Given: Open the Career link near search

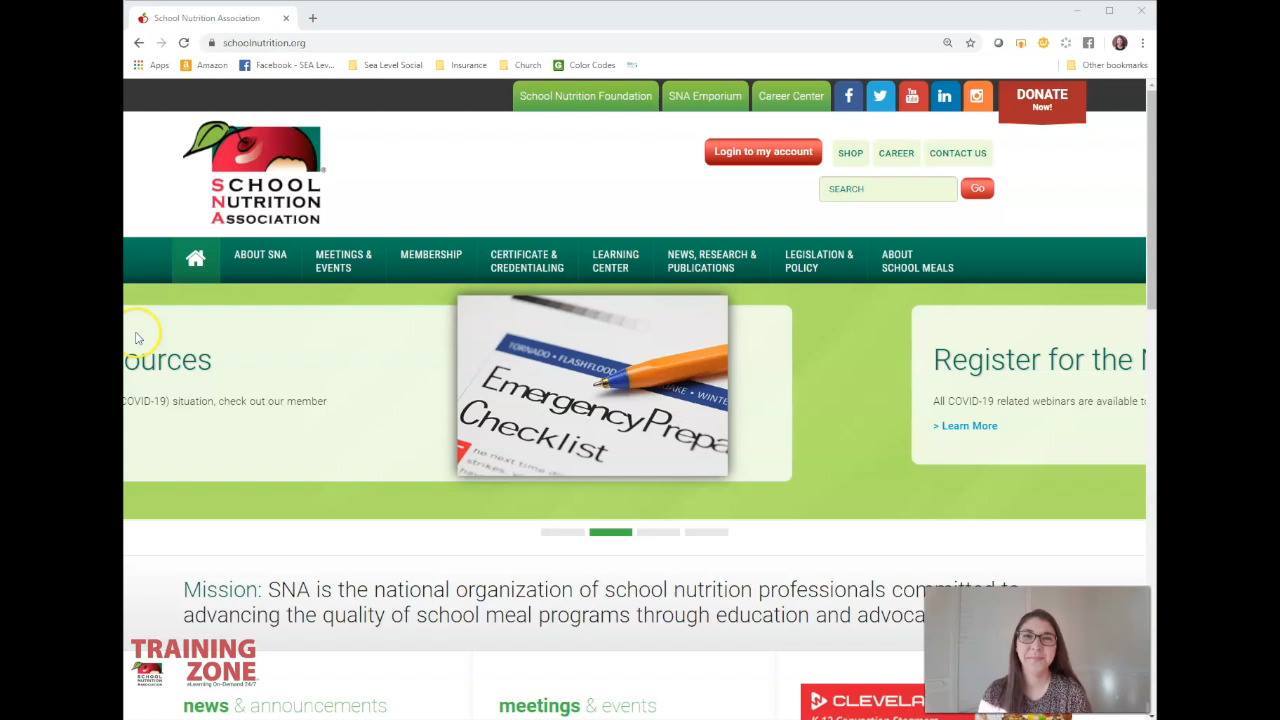Looking at the screenshot, I should (x=896, y=153).
